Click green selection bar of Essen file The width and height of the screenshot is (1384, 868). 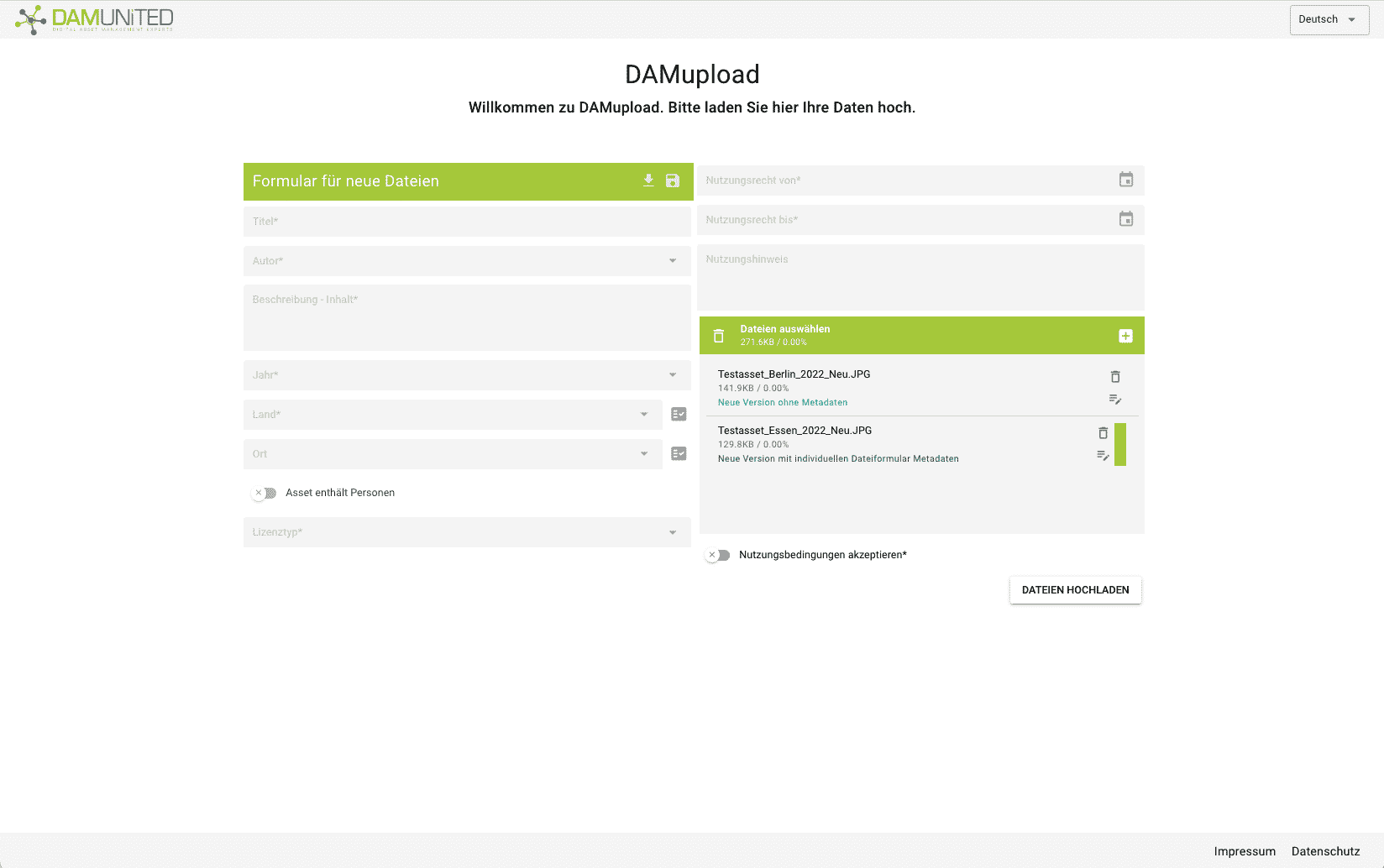pyautogui.click(x=1119, y=444)
